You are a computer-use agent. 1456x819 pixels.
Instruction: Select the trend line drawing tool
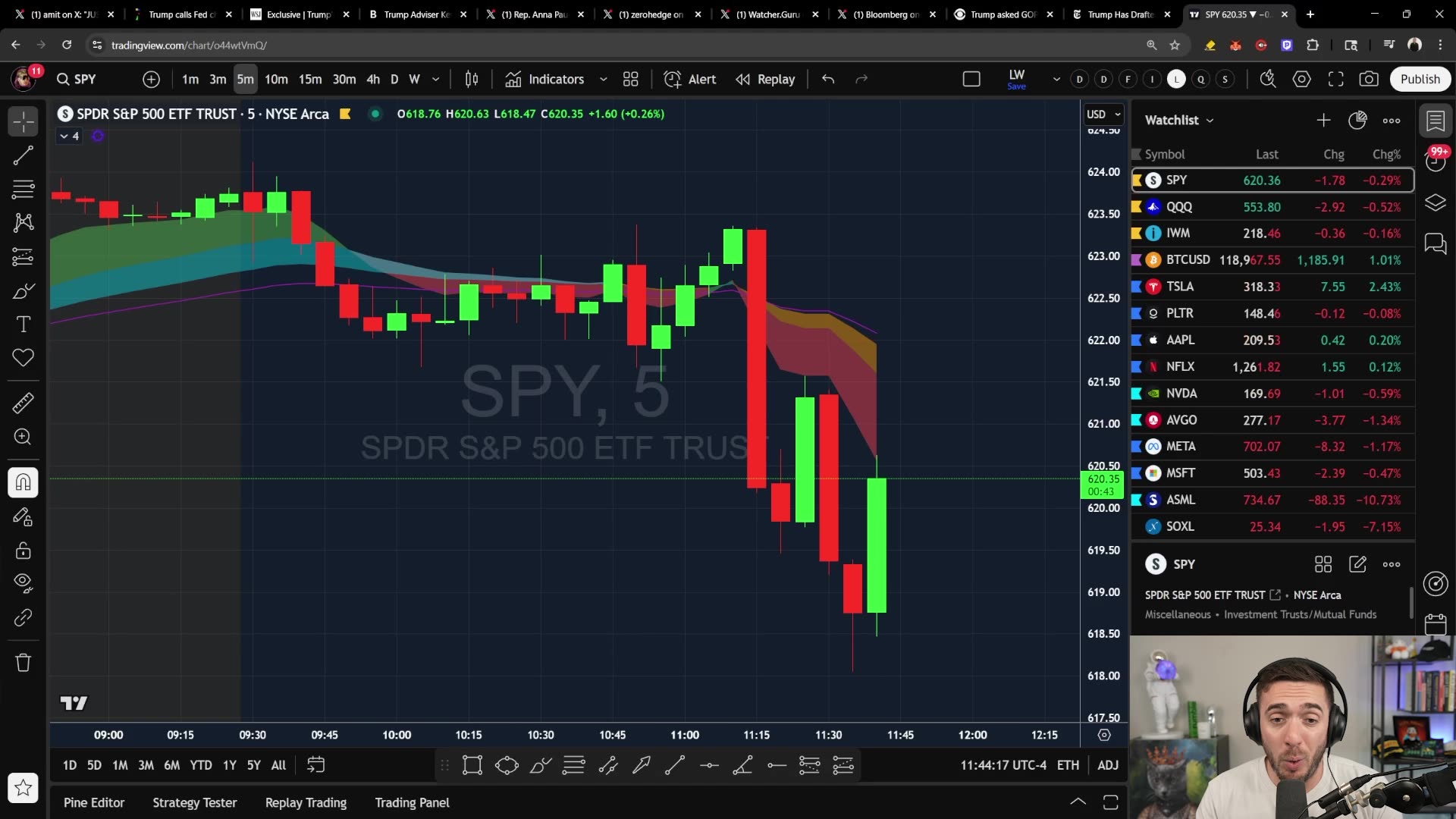pos(24,155)
